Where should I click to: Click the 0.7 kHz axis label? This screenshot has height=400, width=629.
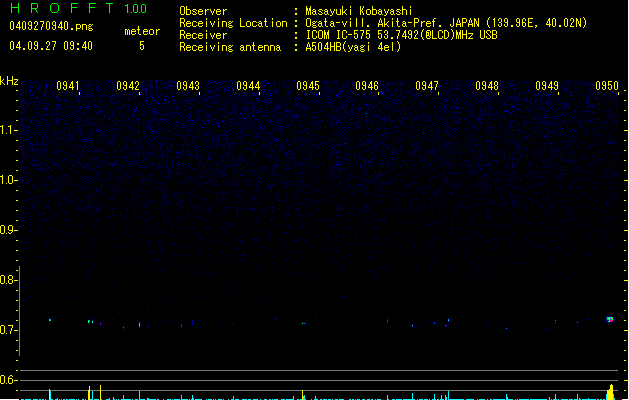click(x=8, y=330)
